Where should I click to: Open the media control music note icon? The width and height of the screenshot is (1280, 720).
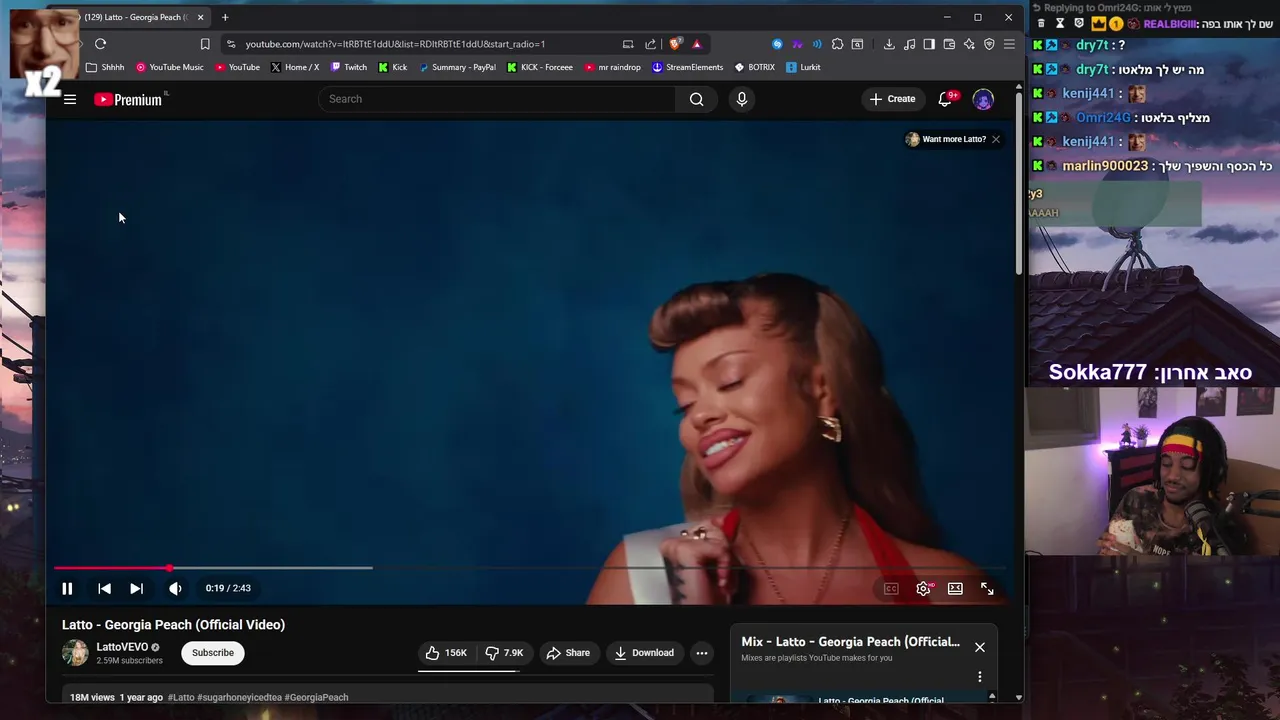coord(909,44)
